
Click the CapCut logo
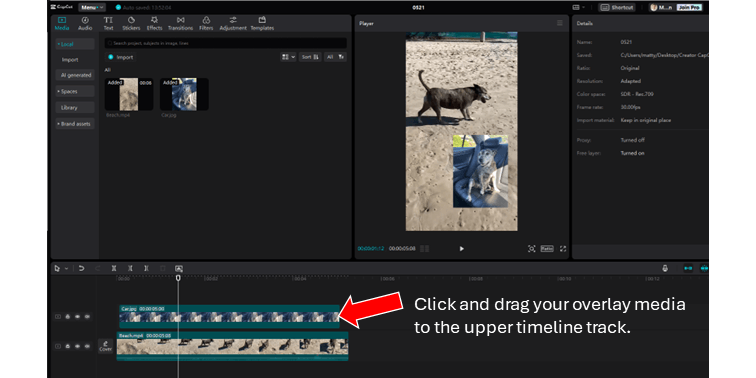pyautogui.click(x=62, y=7)
